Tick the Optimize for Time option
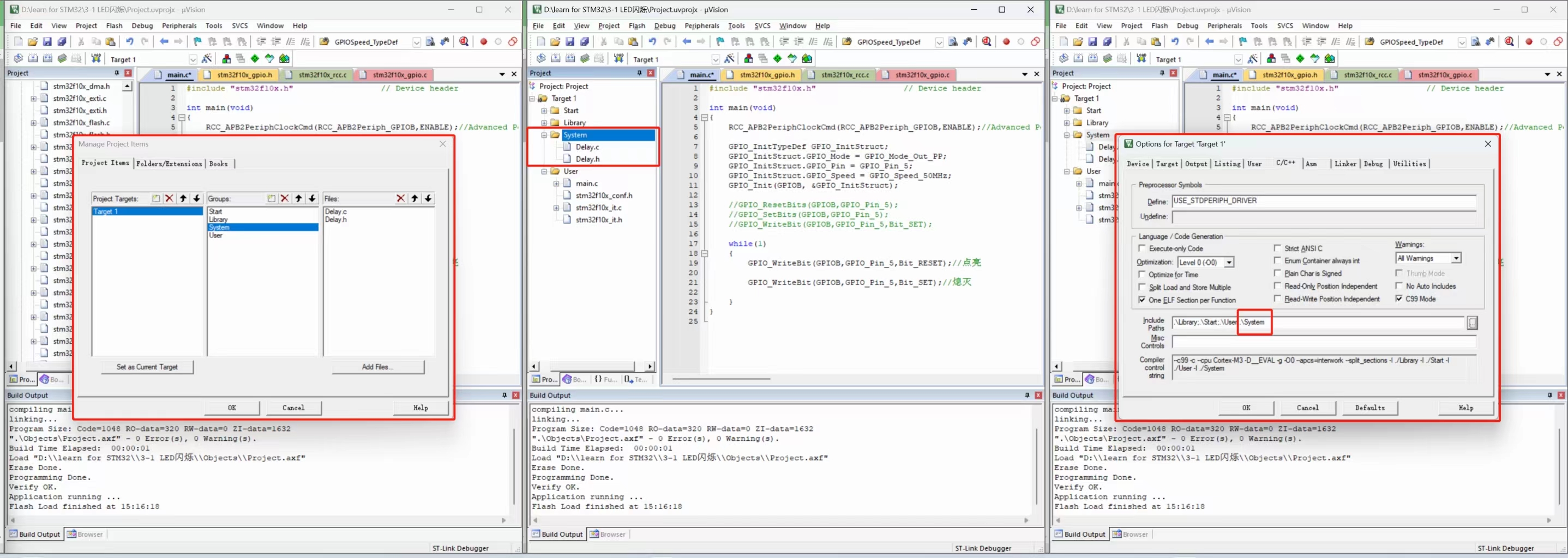Screen dimensions: 1568x558 point(1143,274)
